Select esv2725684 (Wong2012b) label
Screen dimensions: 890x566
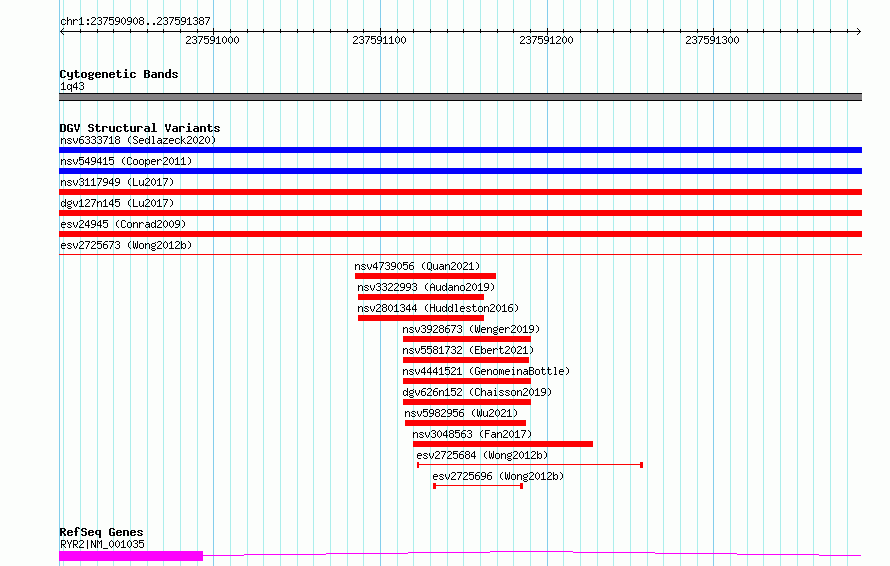(482, 455)
